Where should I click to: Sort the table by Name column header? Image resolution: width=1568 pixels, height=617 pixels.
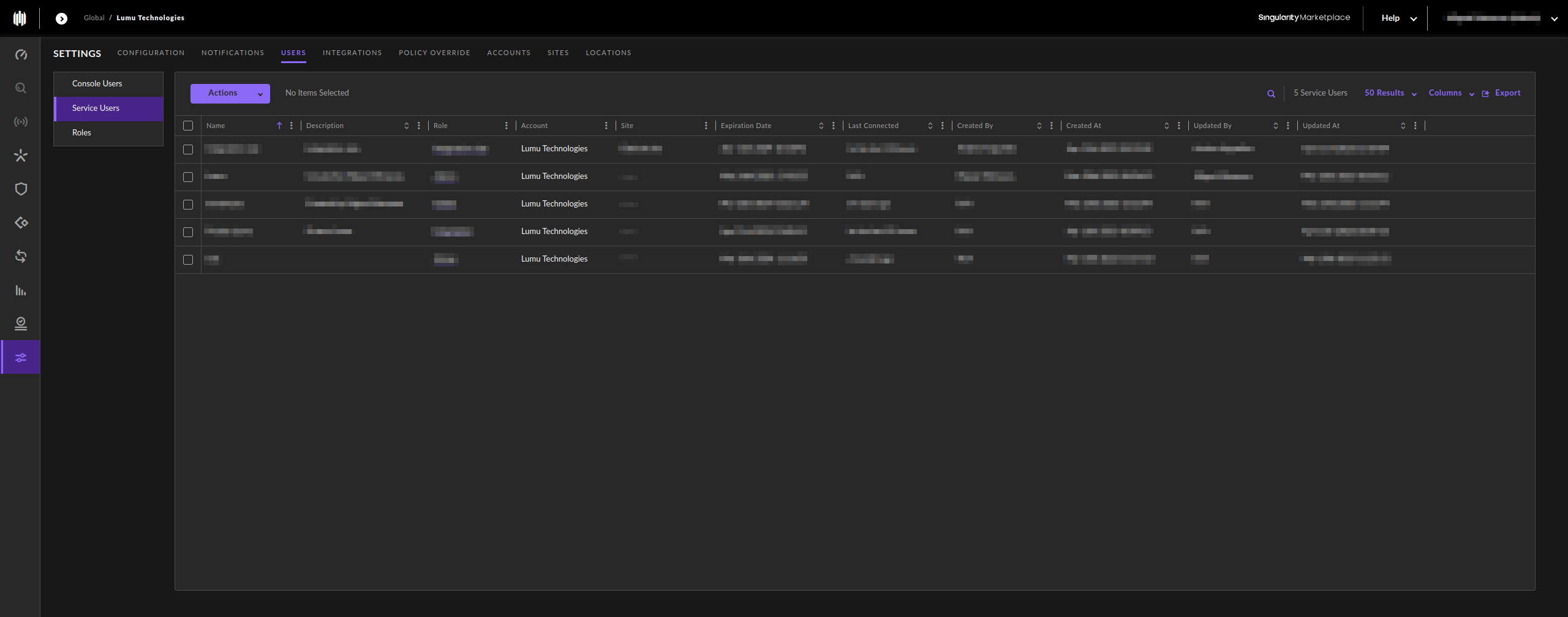[216, 126]
